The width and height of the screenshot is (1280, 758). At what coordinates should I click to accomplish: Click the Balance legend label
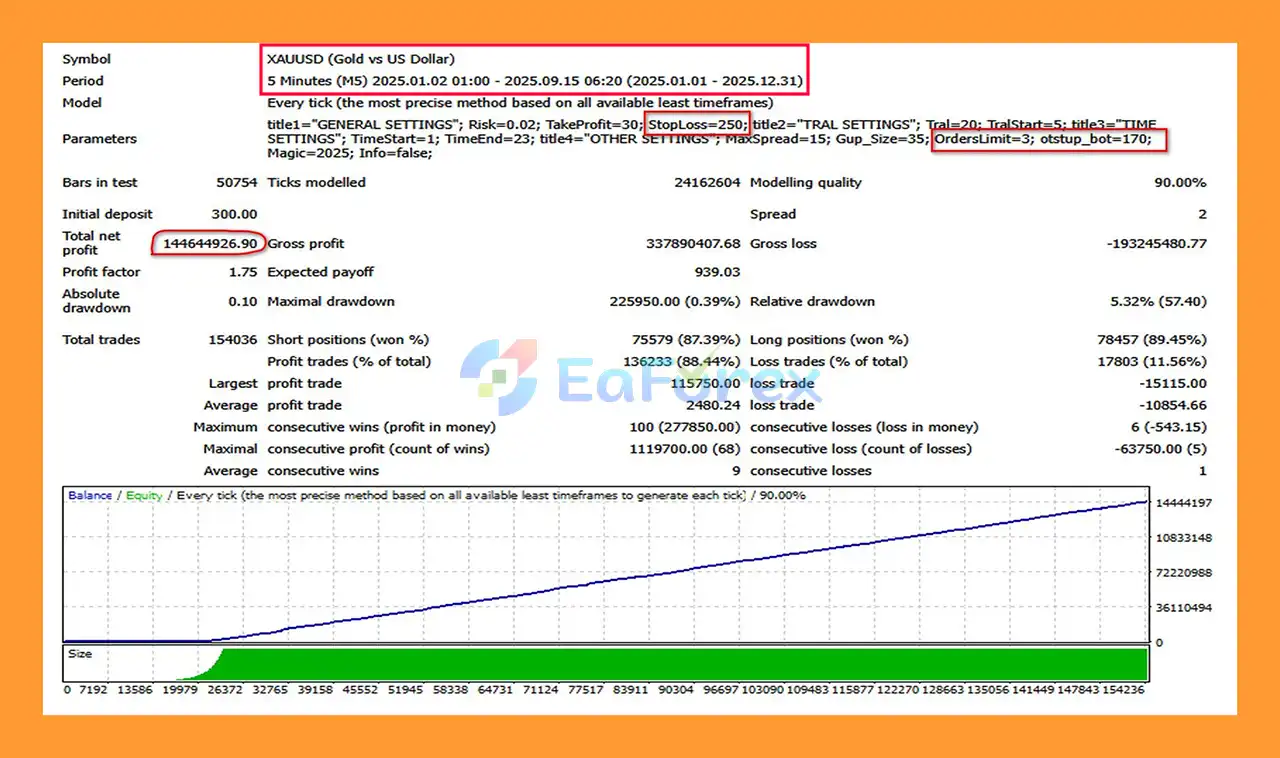coord(90,495)
